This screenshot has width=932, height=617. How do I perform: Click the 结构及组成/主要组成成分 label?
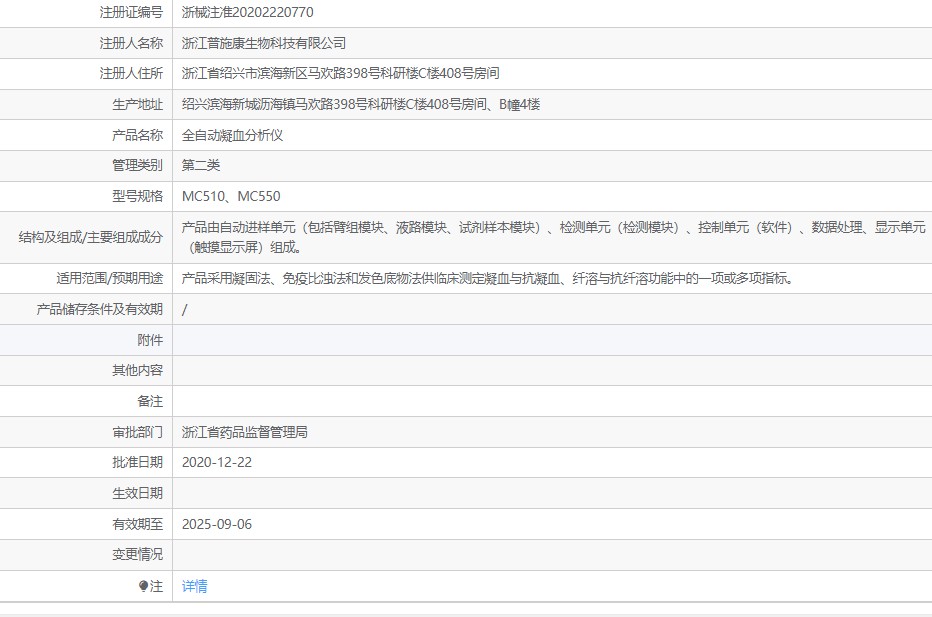(x=91, y=237)
